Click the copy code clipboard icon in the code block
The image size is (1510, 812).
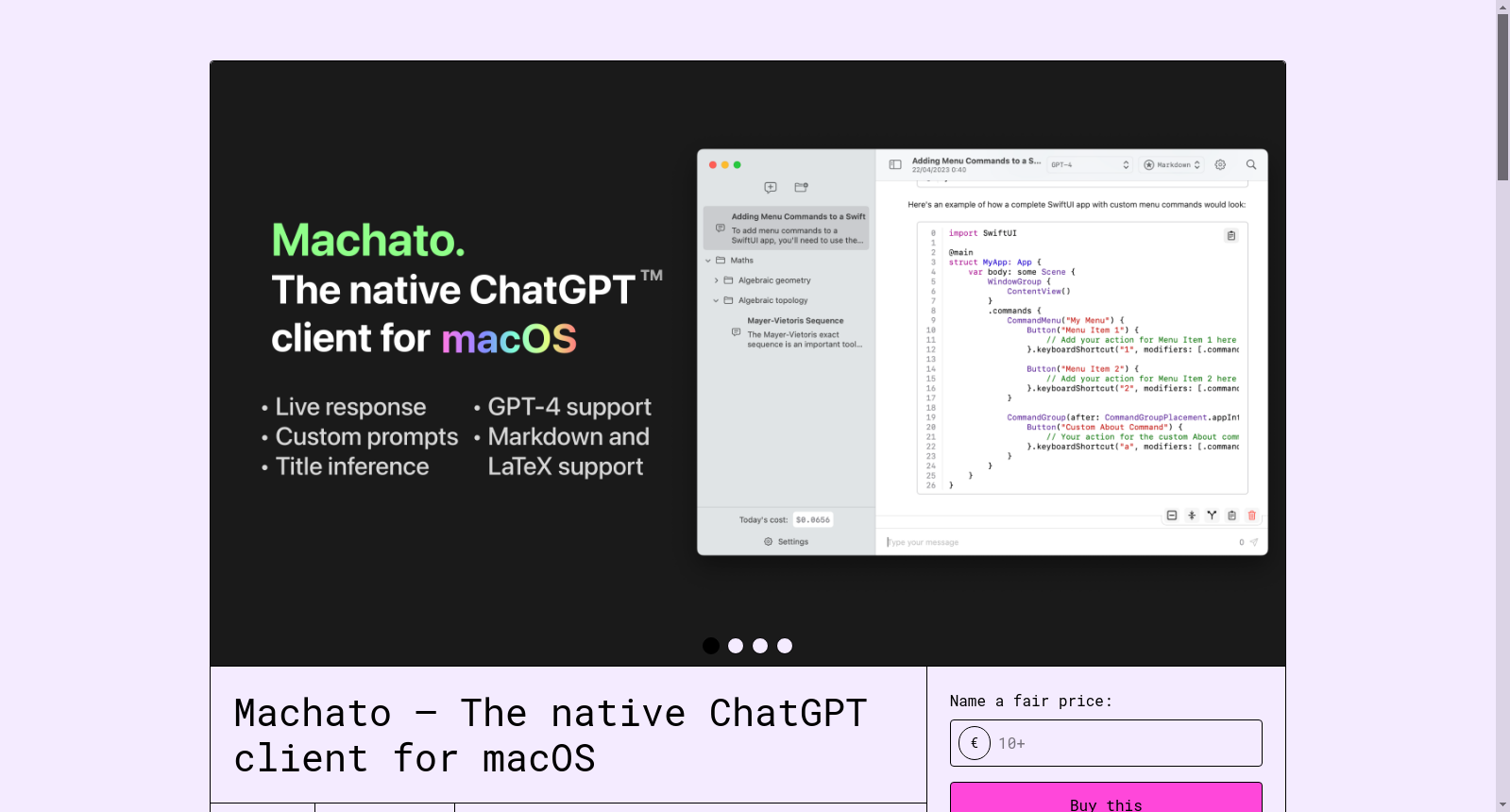(x=1231, y=236)
